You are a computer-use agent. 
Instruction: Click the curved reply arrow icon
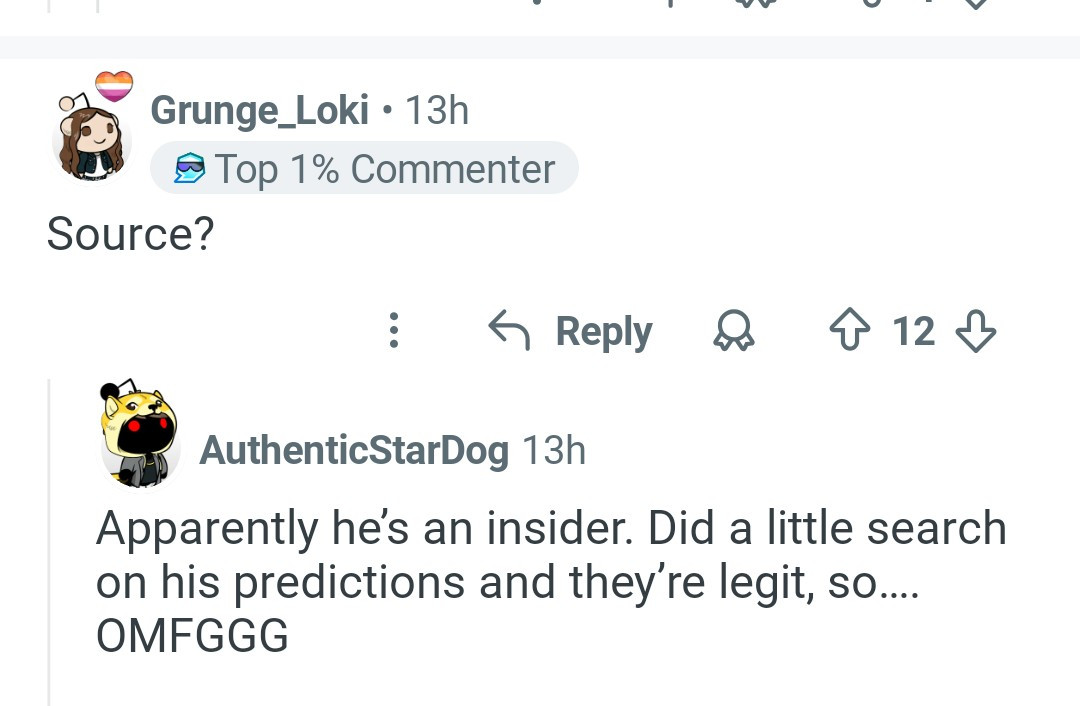(509, 330)
